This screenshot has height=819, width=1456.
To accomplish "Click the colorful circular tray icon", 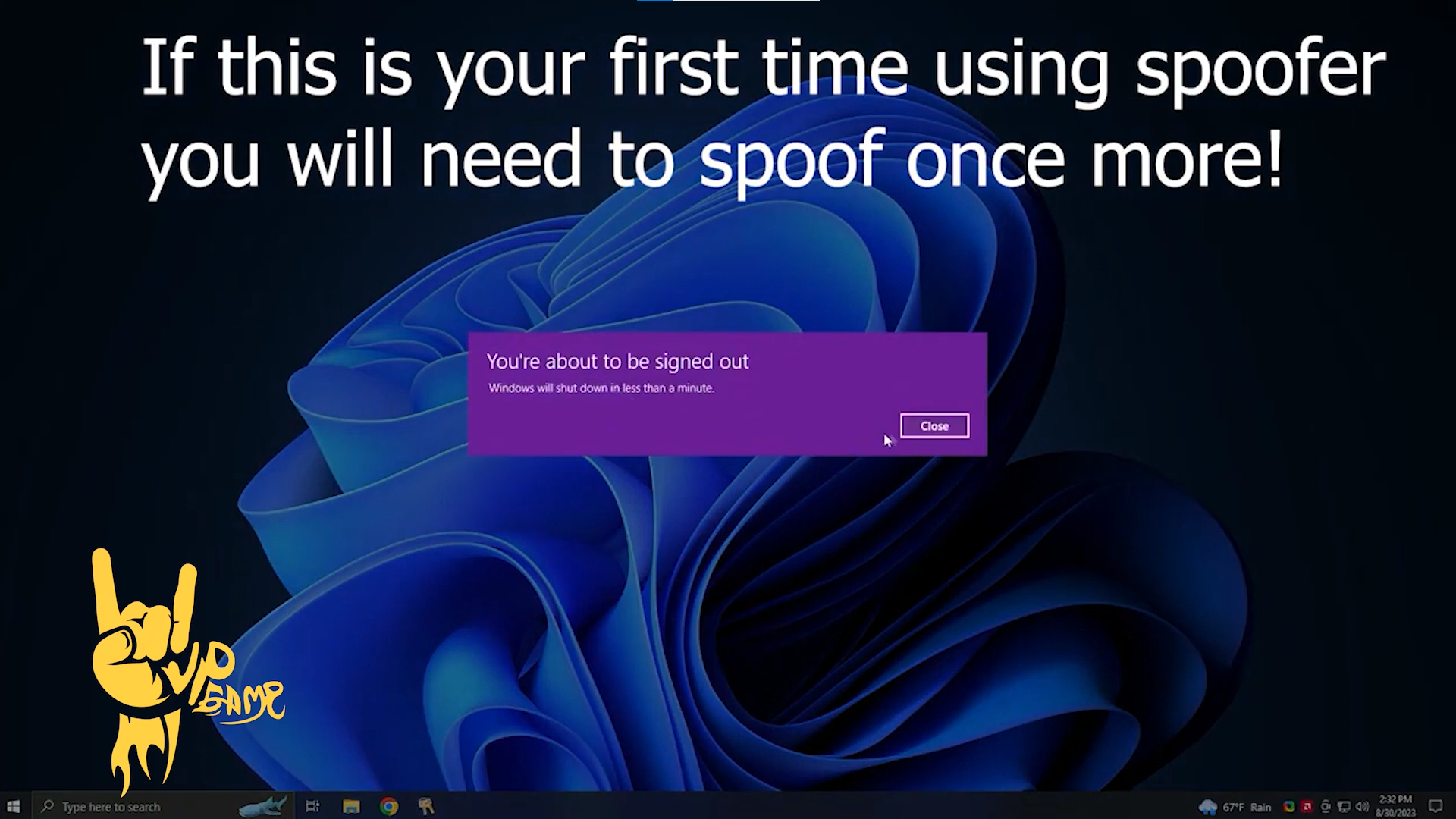I will click(x=1288, y=807).
